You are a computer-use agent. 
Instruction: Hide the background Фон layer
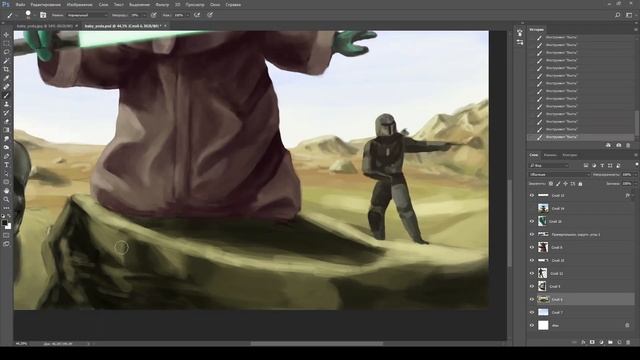pyautogui.click(x=532, y=325)
